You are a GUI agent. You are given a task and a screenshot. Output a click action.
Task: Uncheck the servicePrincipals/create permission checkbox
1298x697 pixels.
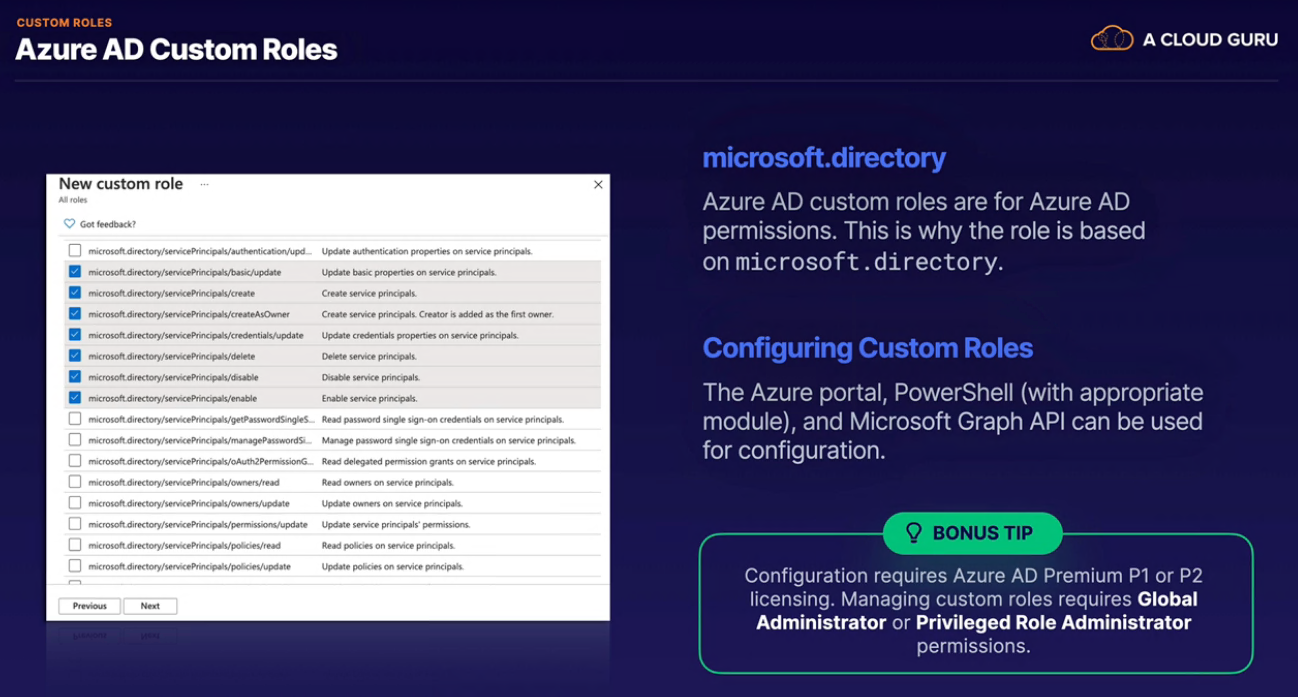tap(75, 293)
